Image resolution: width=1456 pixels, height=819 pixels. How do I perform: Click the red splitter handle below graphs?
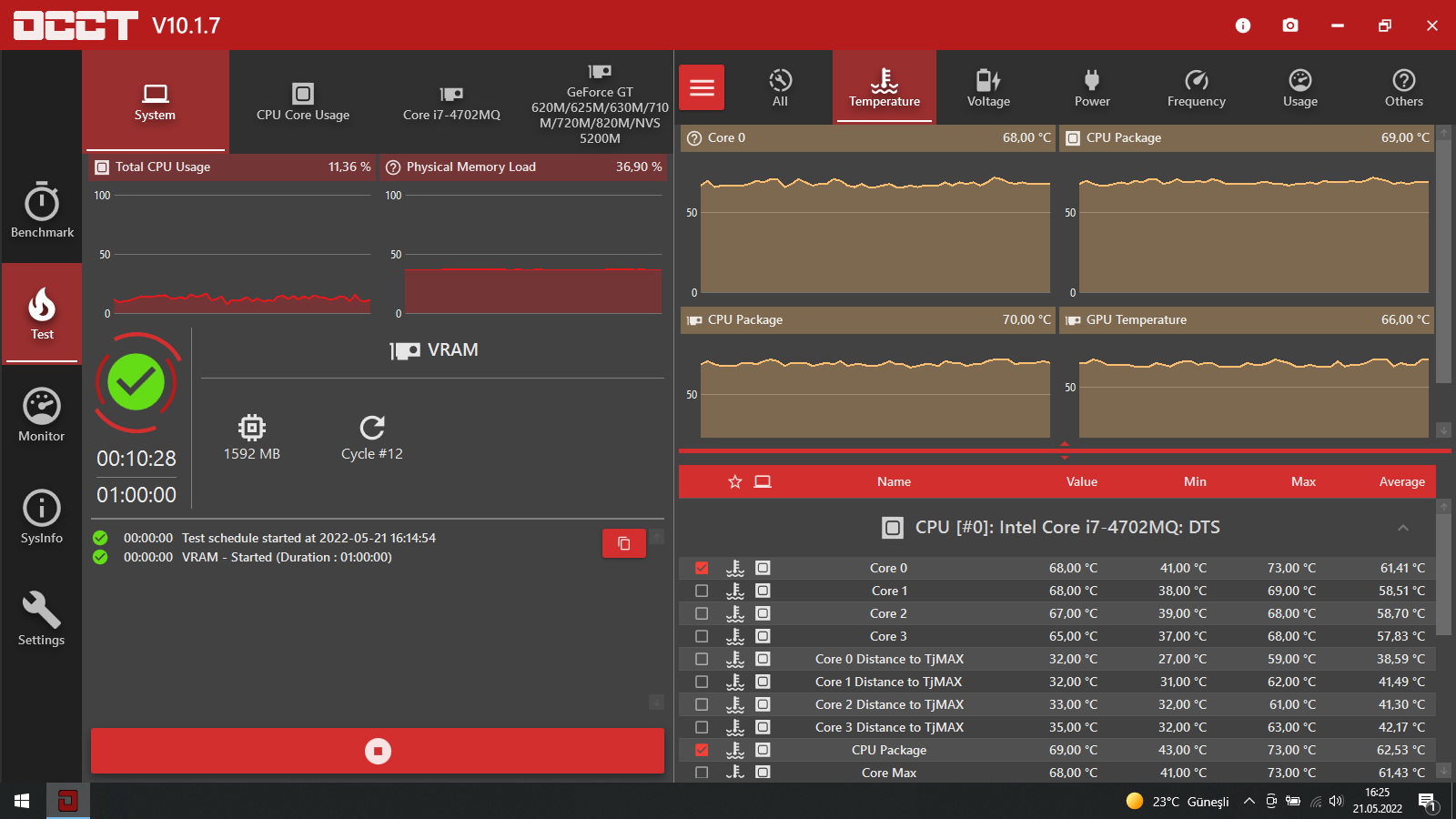coord(1065,451)
